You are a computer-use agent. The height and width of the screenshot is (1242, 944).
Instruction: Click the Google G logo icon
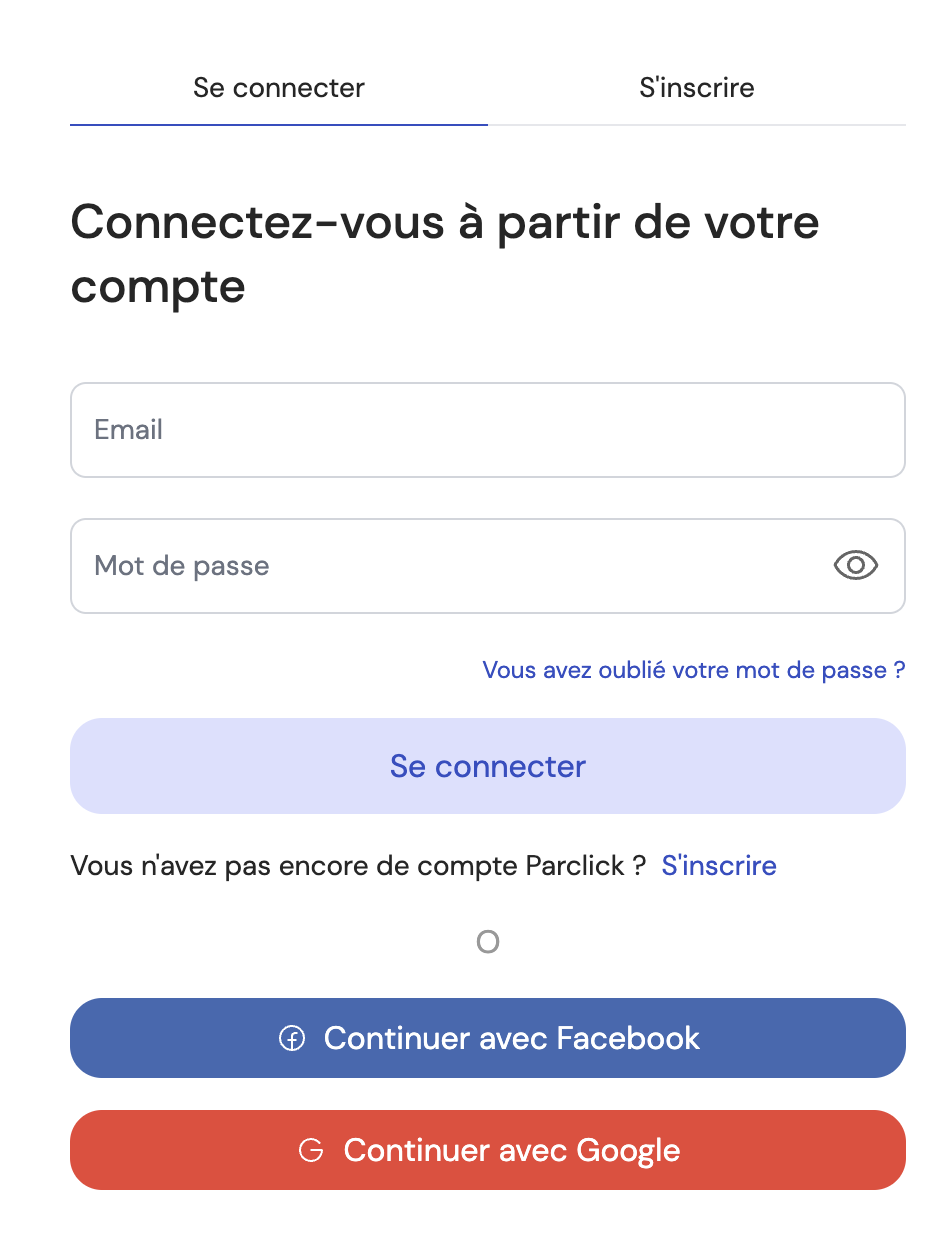click(x=311, y=1151)
